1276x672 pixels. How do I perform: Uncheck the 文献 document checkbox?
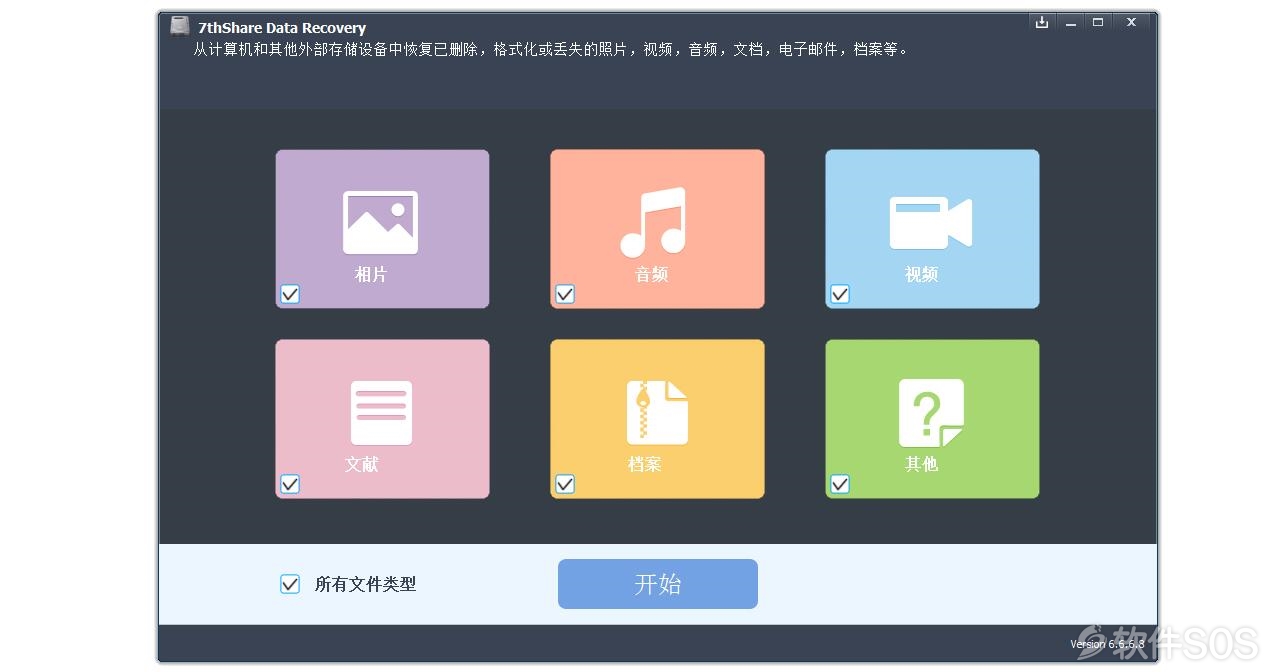point(290,484)
